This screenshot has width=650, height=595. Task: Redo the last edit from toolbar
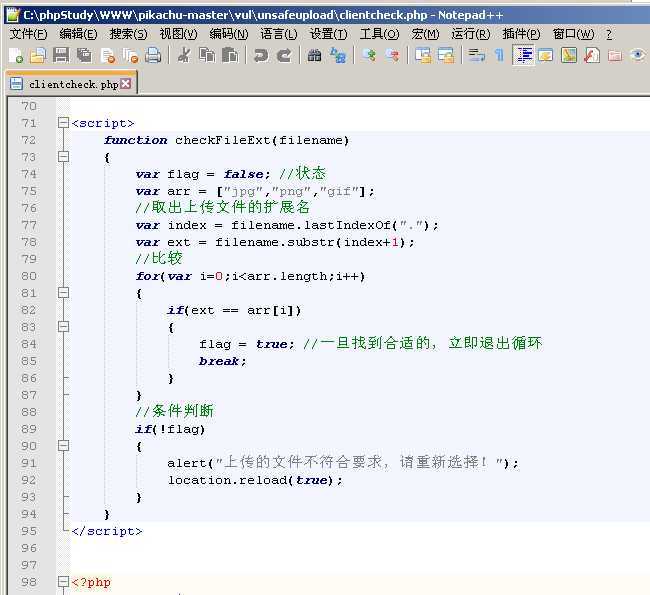(284, 55)
